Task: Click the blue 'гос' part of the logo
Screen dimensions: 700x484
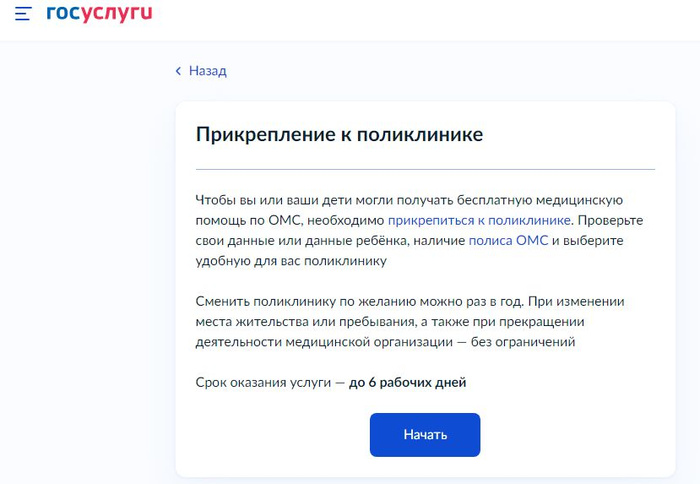Action: (66, 15)
